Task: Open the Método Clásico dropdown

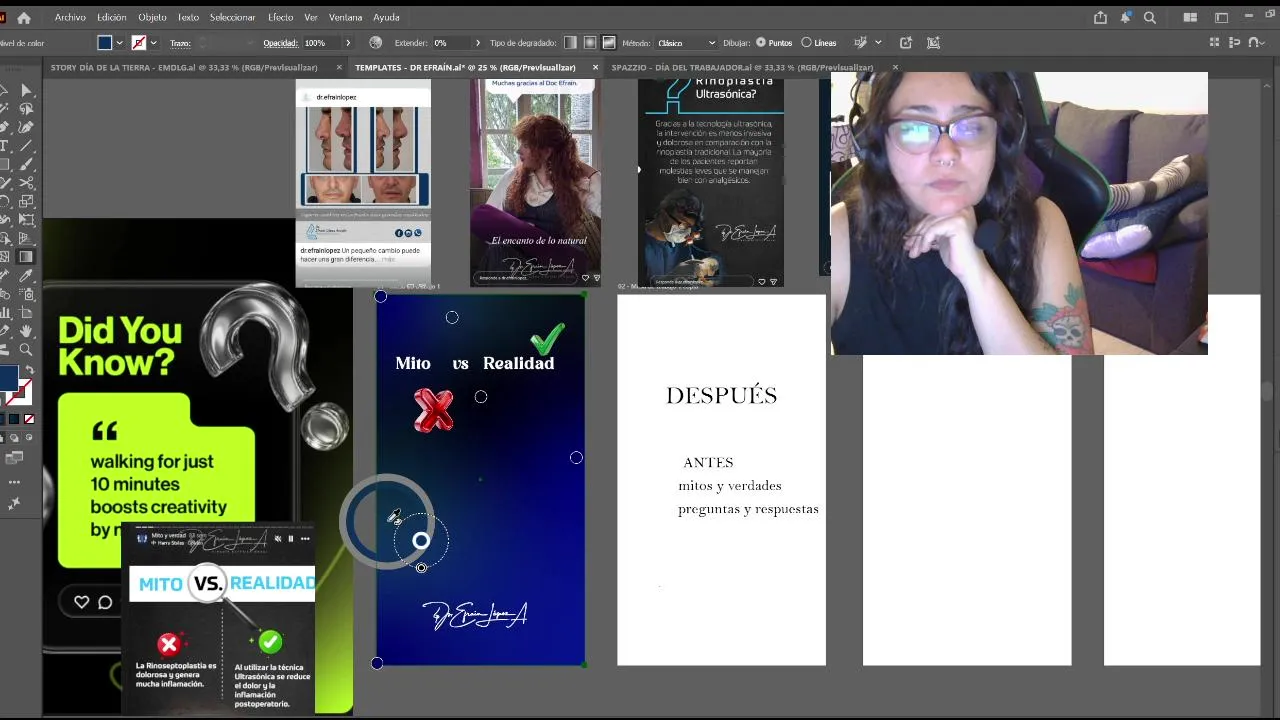Action: tap(687, 43)
